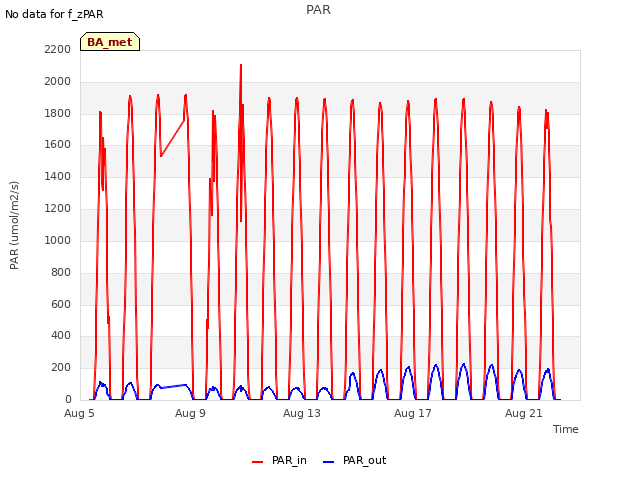Click the PAR chart title
The height and width of the screenshot is (480, 640).
(318, 10)
